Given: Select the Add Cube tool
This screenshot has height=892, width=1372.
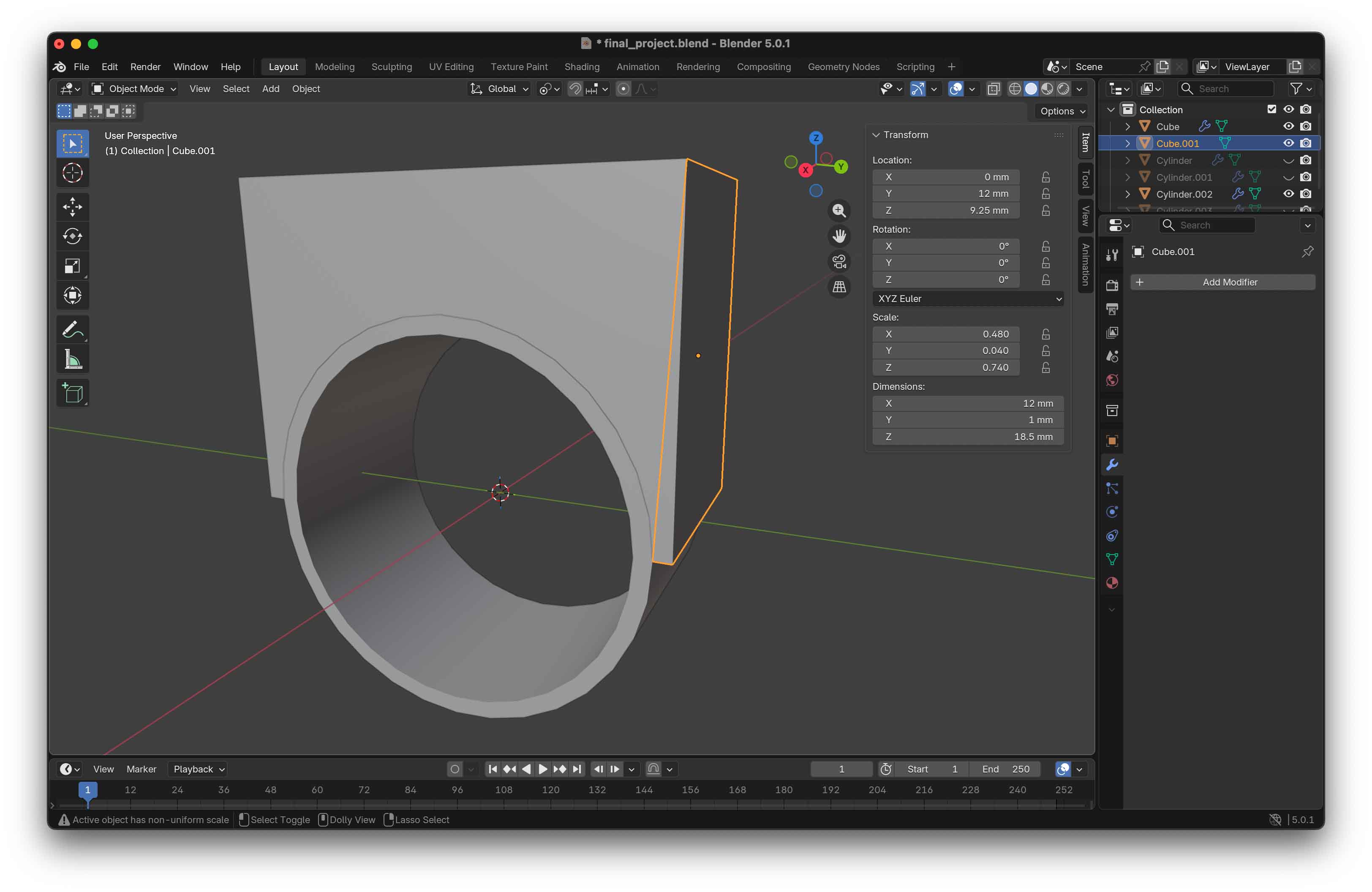Looking at the screenshot, I should tap(73, 394).
